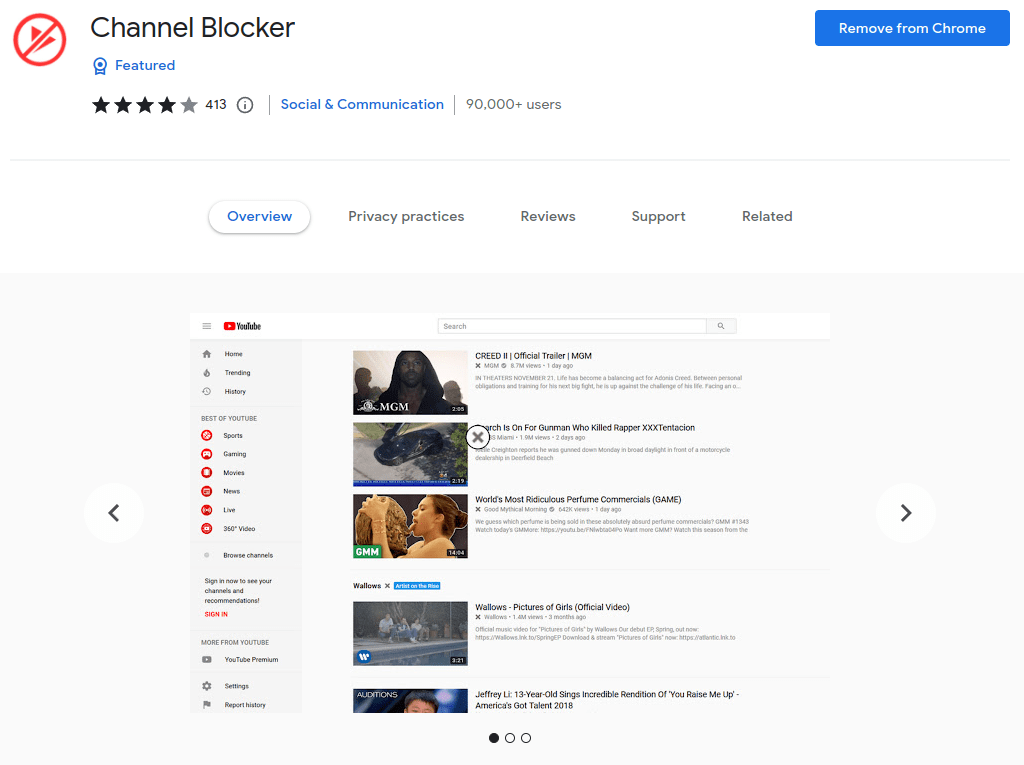
Task: Click the Featured badge icon
Action: click(100, 66)
